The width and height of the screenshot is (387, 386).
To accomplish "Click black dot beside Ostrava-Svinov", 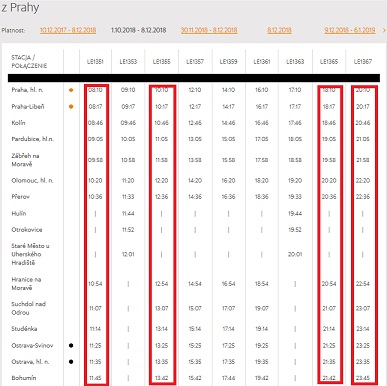I will tap(71, 345).
